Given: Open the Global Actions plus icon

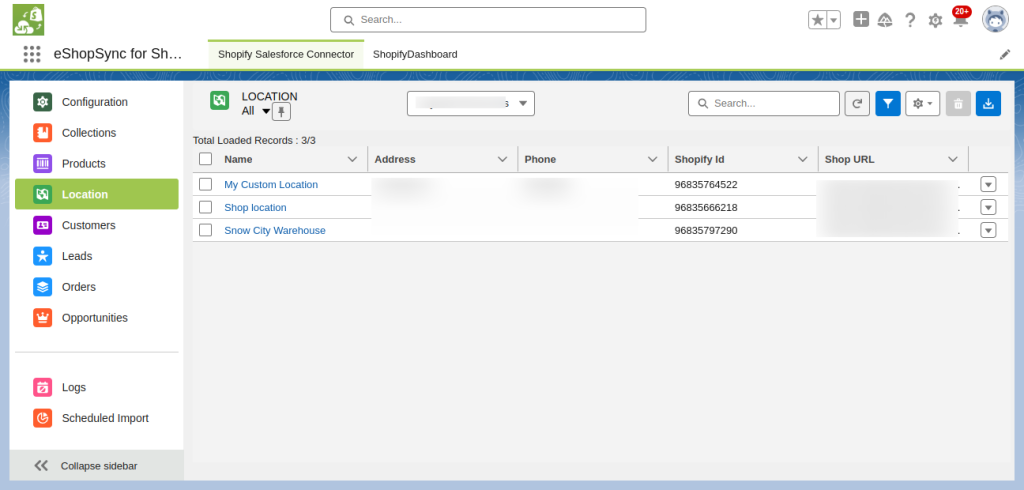Looking at the screenshot, I should 861,20.
